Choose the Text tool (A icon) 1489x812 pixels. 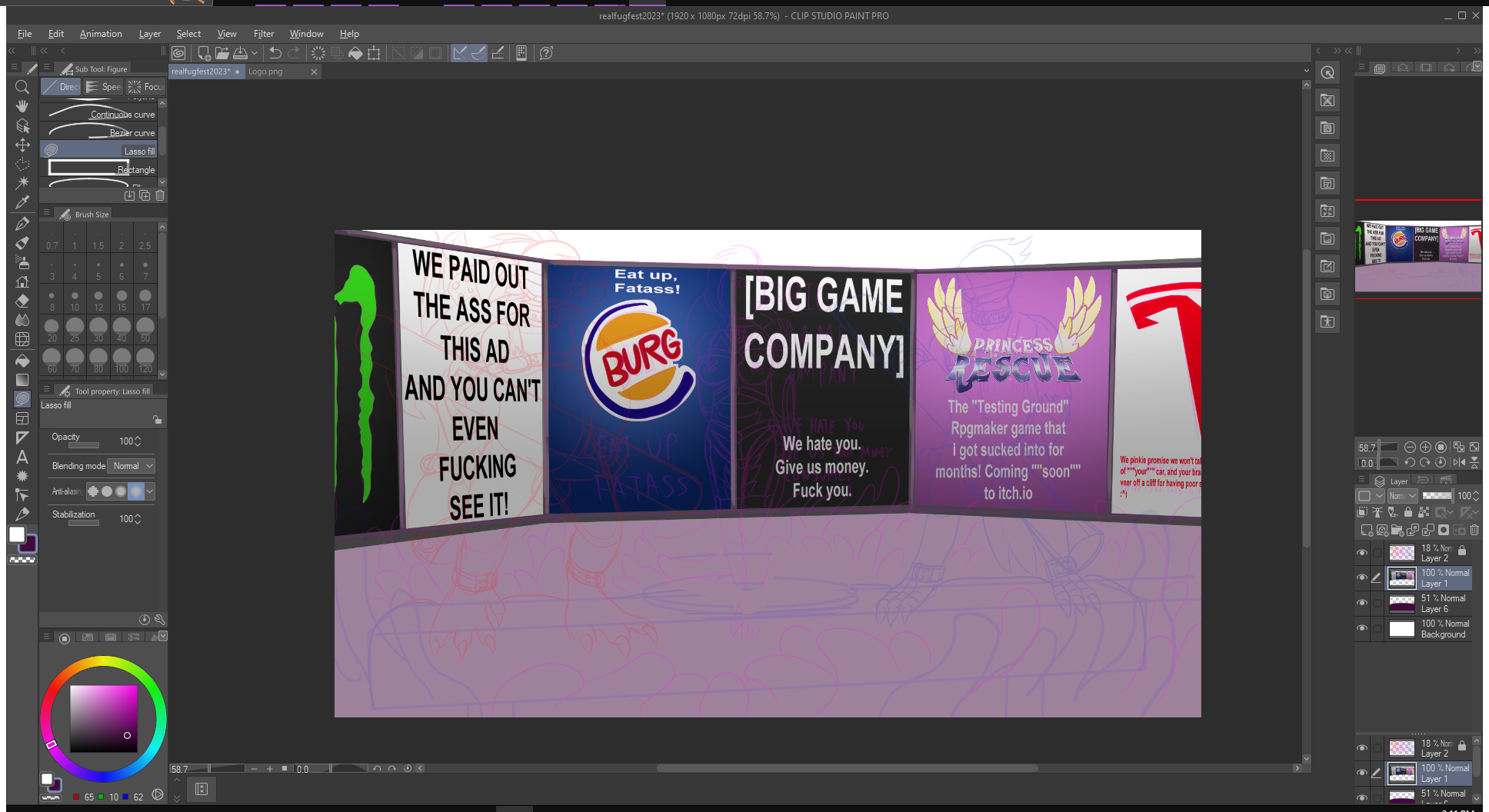coord(22,457)
